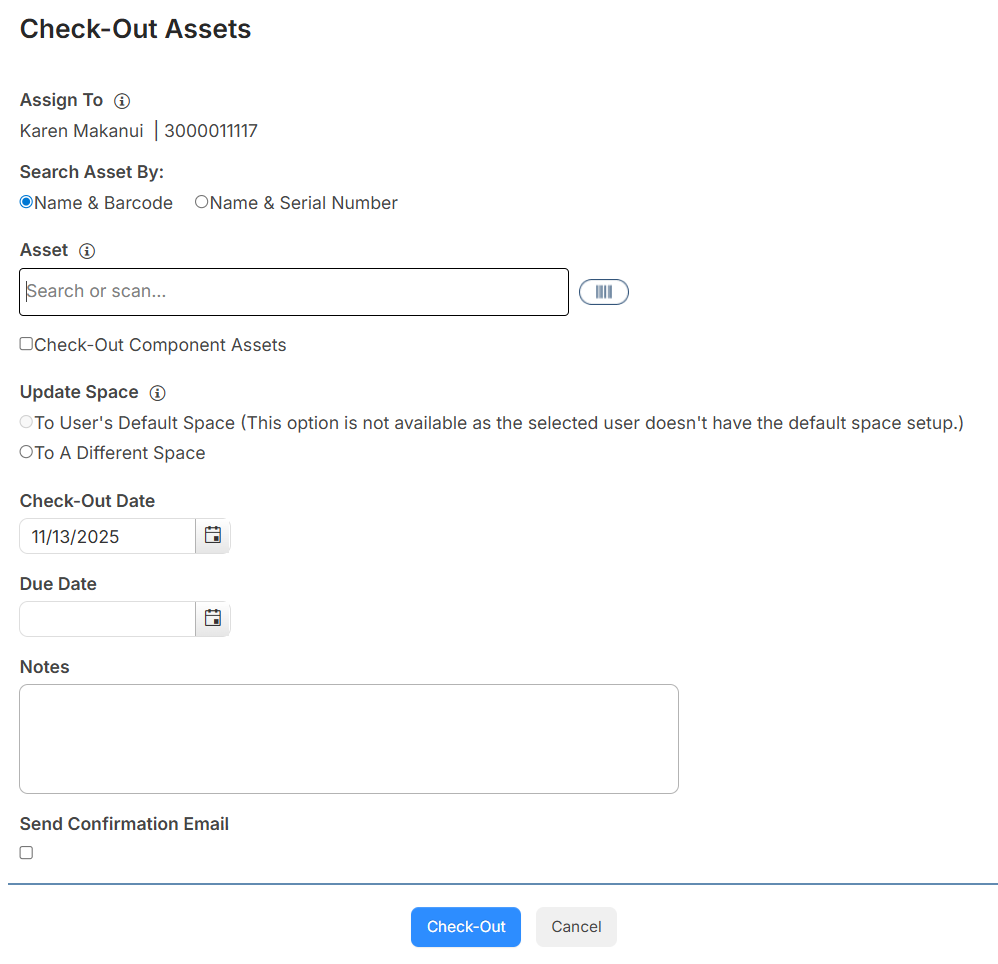Click the disabled User's Default Space option

tap(25, 422)
